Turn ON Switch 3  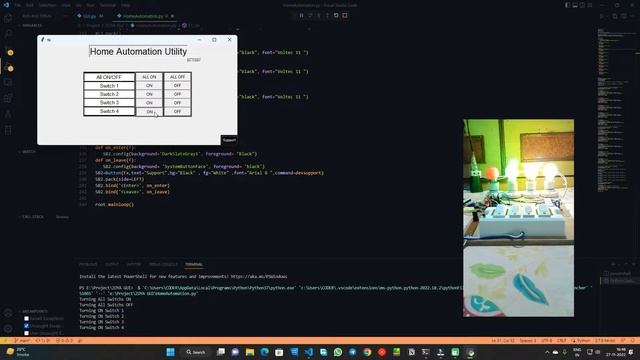[149, 103]
